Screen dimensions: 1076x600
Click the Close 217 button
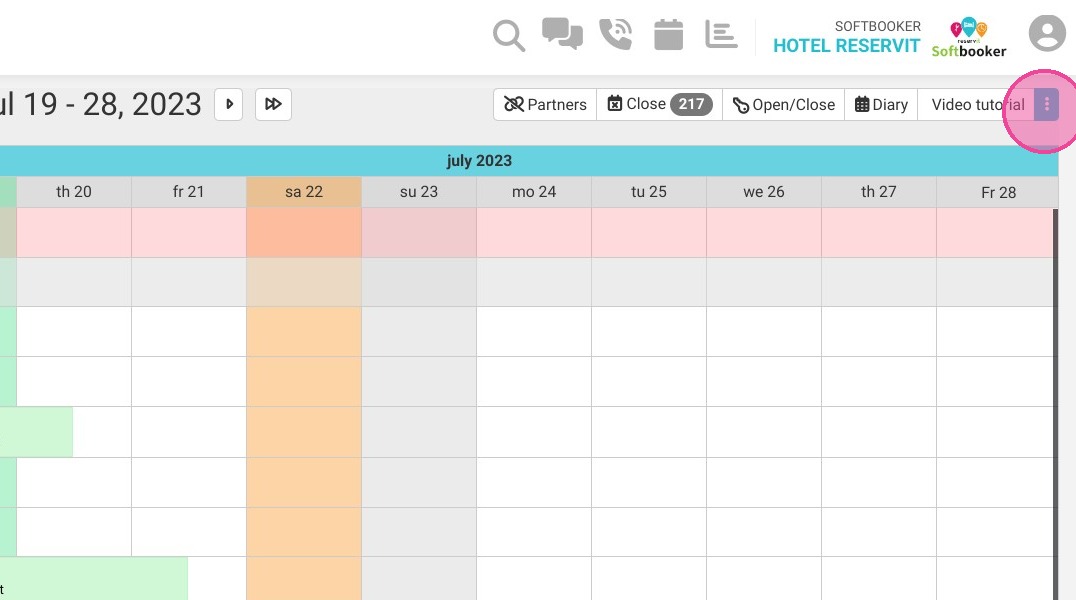[x=659, y=104]
